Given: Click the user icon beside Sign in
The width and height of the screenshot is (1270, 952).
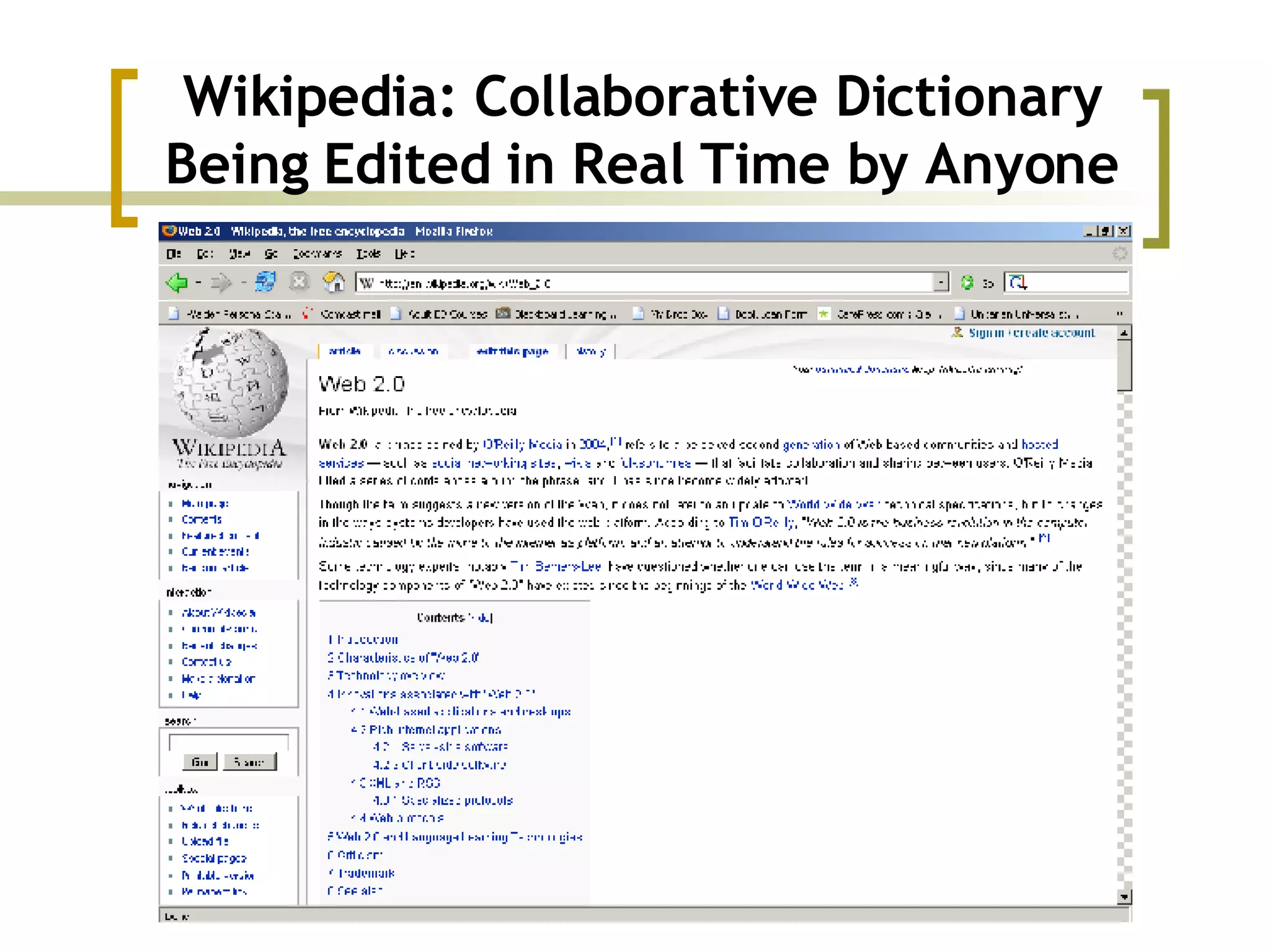Looking at the screenshot, I should tap(957, 332).
